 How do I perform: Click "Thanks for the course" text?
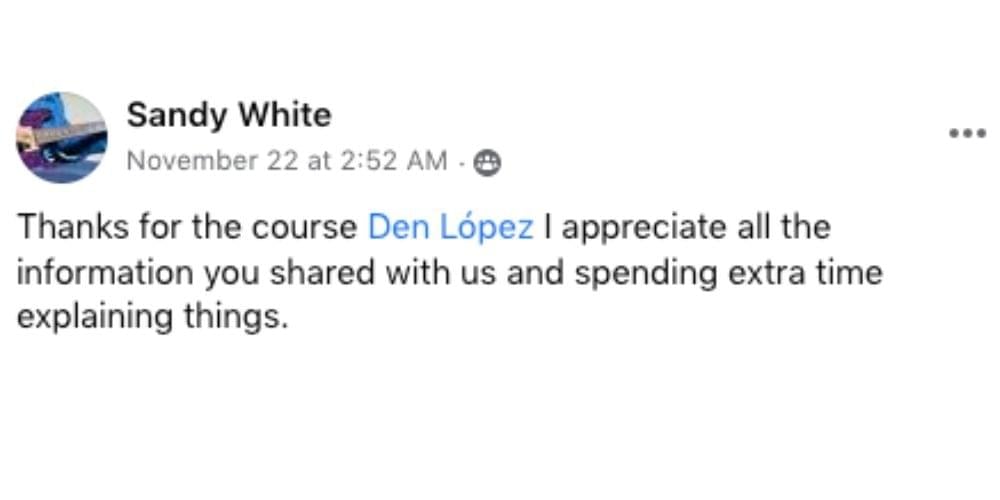(188, 227)
